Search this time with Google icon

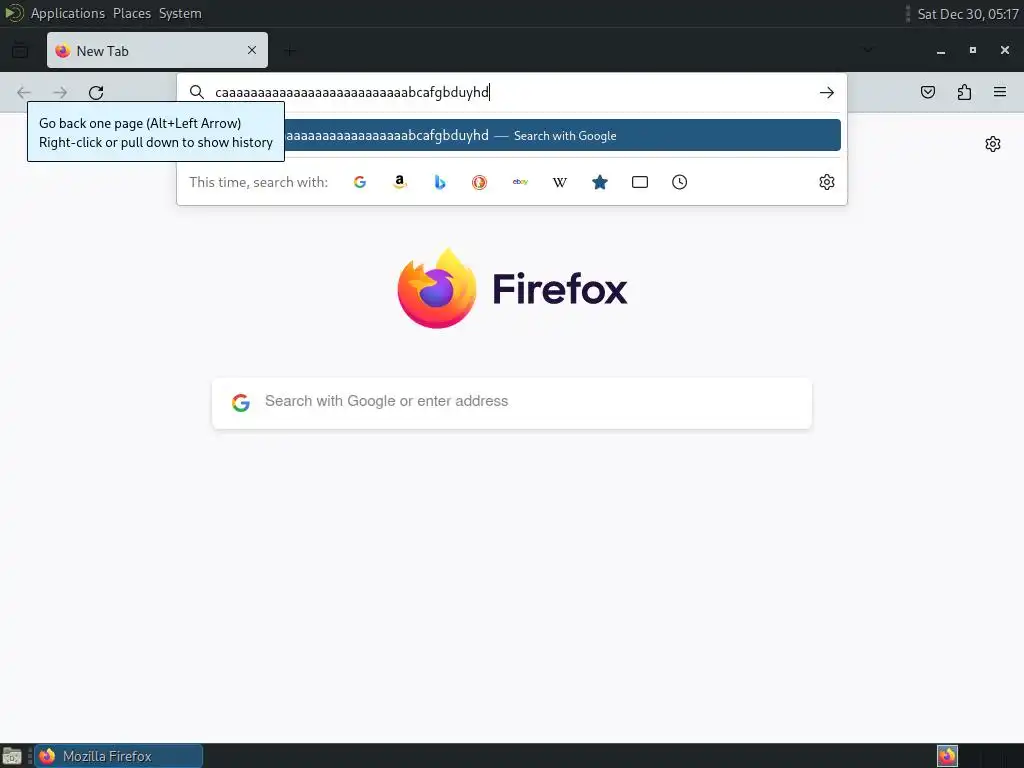pyautogui.click(x=360, y=182)
